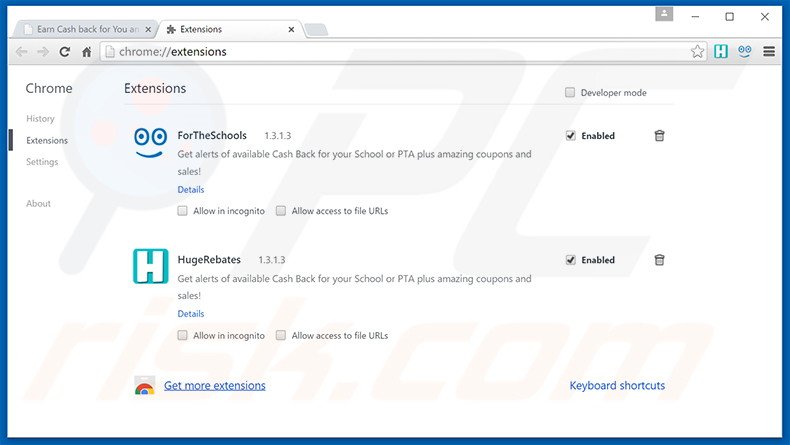Close the Earn Cash back tab
Image resolution: width=790 pixels, height=445 pixels.
(x=148, y=30)
